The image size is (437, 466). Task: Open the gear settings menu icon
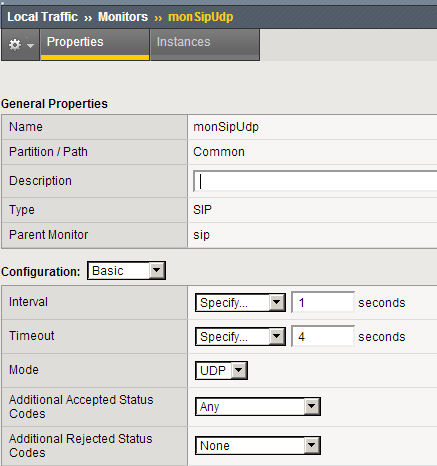pyautogui.click(x=15, y=45)
